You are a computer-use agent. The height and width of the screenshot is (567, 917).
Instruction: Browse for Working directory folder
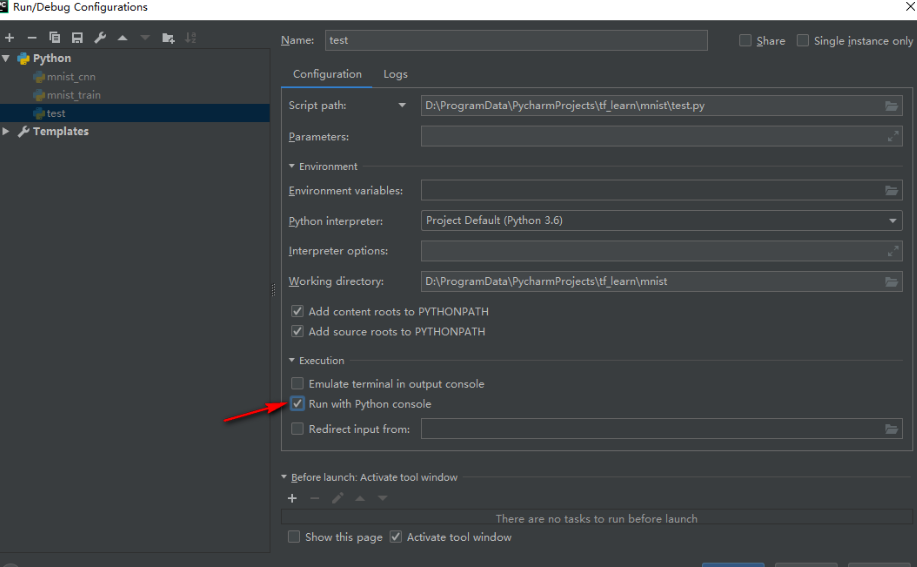pyautogui.click(x=891, y=282)
